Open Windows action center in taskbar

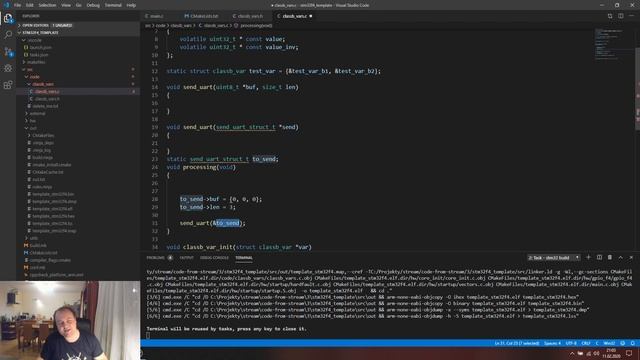[629, 353]
